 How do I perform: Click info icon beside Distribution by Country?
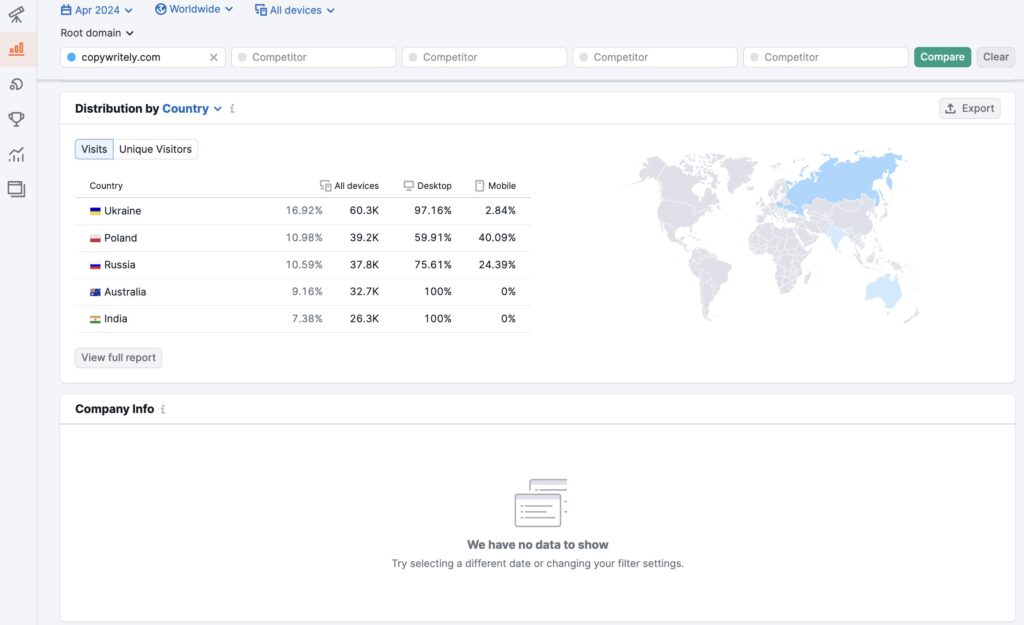232,109
